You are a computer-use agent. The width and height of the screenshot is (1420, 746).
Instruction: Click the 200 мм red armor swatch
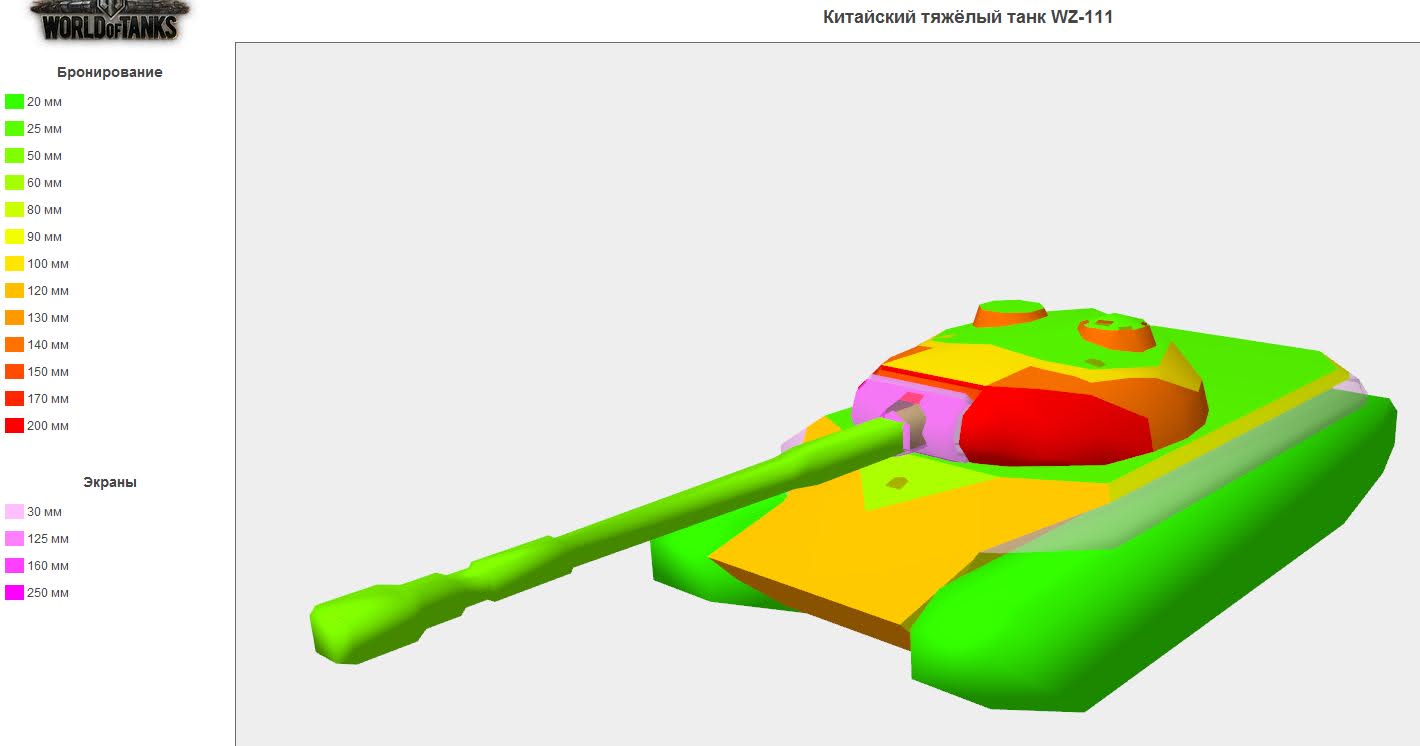[14, 426]
